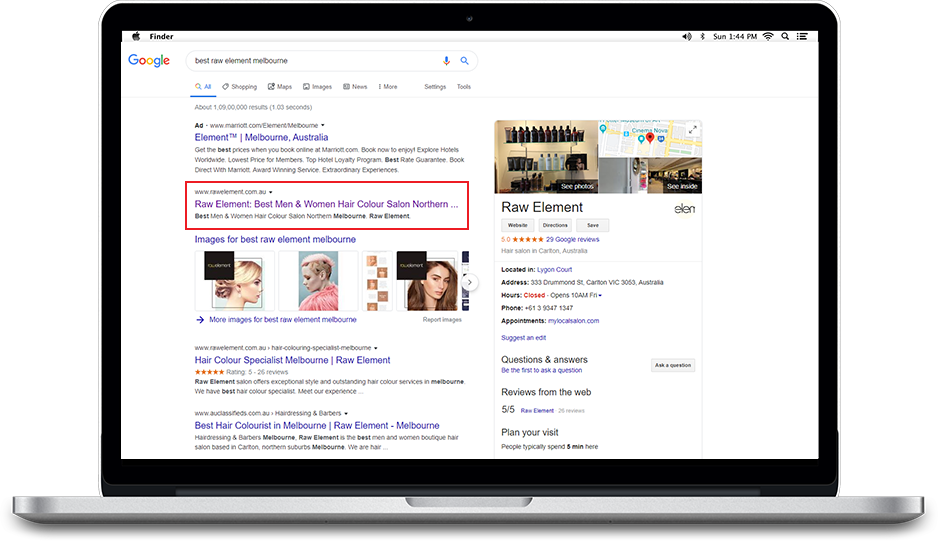Click the Google logo
The width and height of the screenshot is (938, 541).
click(149, 60)
